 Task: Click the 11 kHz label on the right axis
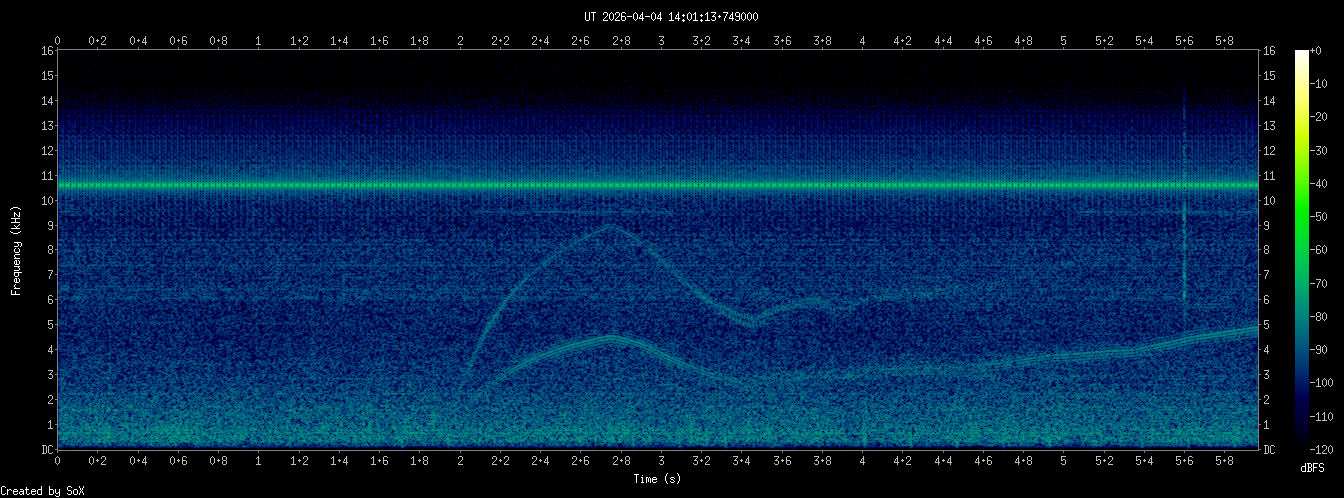click(1269, 176)
